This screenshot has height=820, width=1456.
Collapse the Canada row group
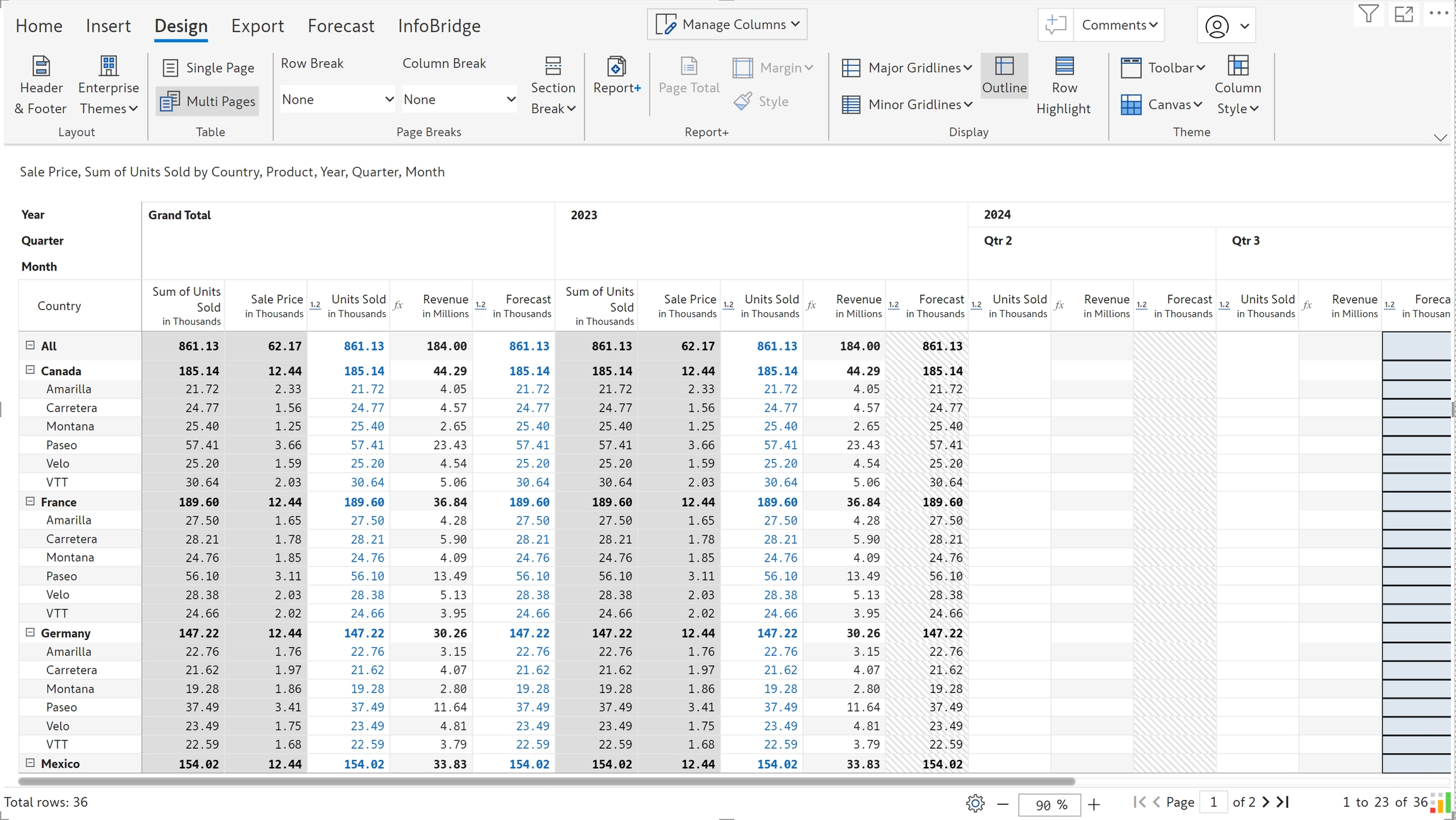[30, 370]
